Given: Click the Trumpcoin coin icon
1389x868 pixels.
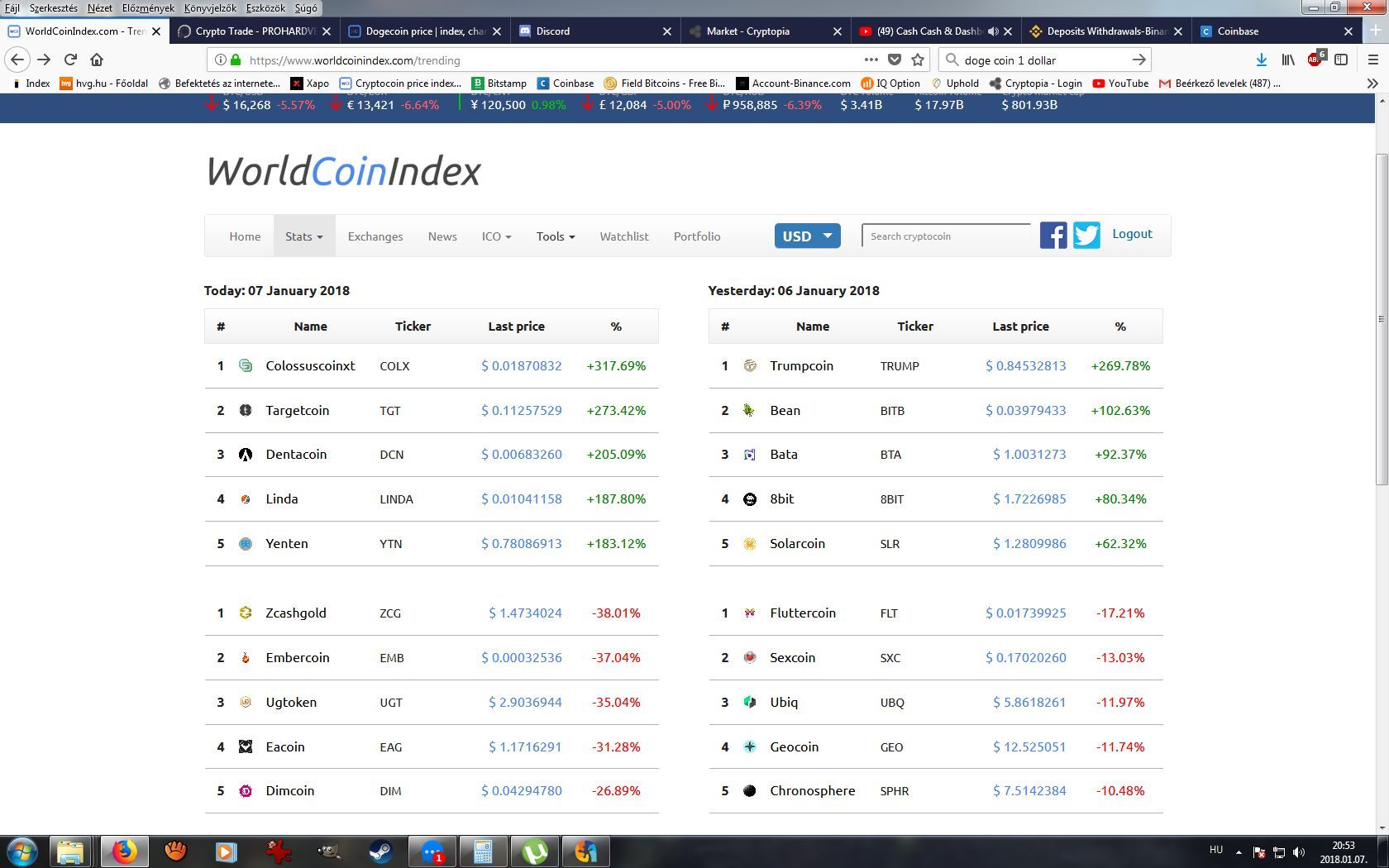Looking at the screenshot, I should [x=750, y=365].
